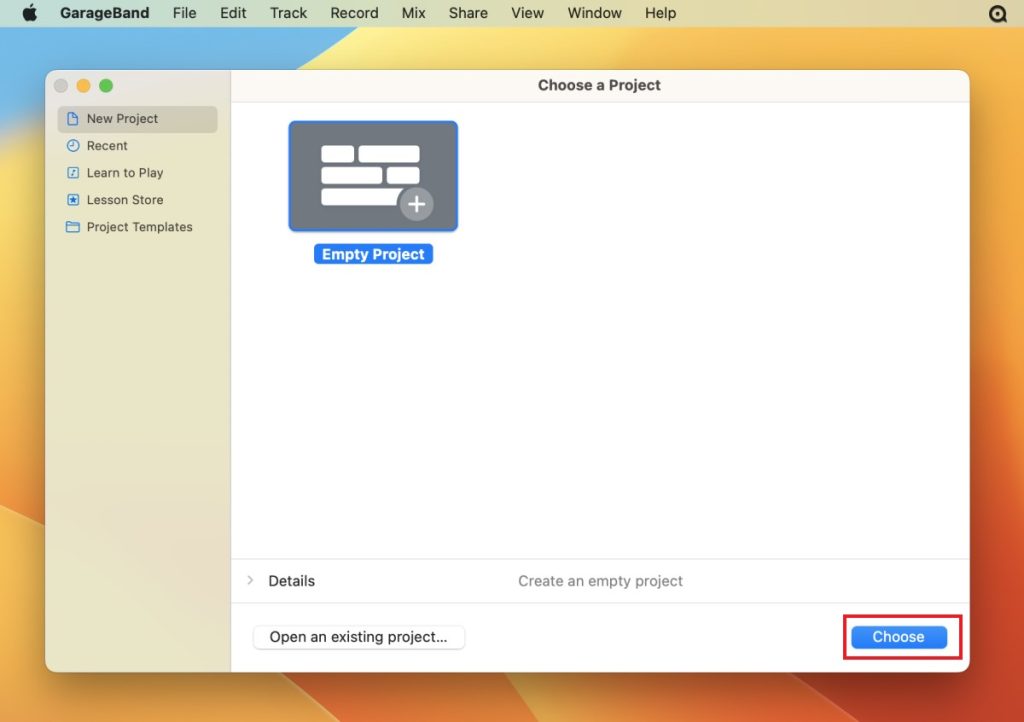Open the File menu
Screen dimensions: 1024x722
(x=184, y=13)
